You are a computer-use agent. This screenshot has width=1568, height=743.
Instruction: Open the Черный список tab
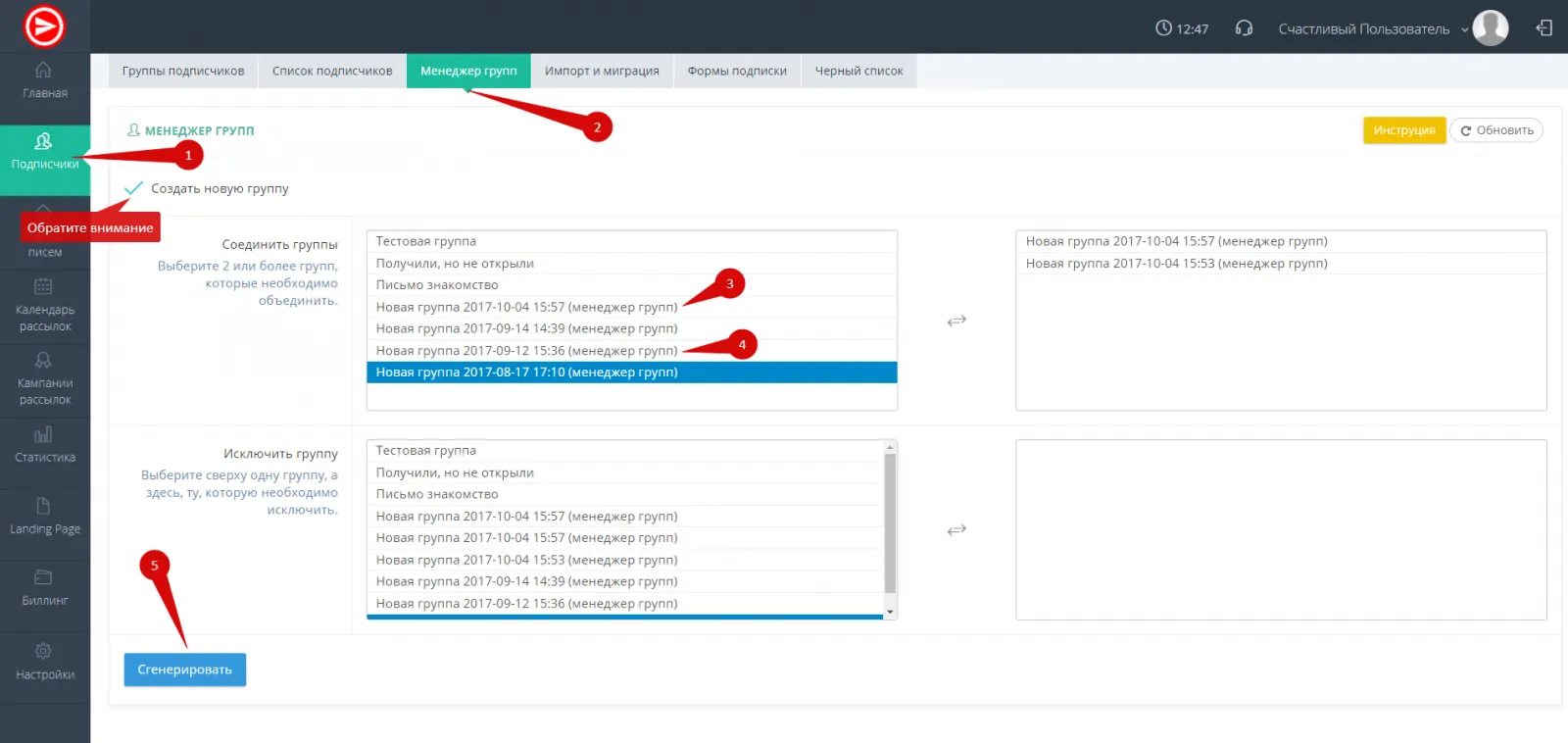click(858, 72)
